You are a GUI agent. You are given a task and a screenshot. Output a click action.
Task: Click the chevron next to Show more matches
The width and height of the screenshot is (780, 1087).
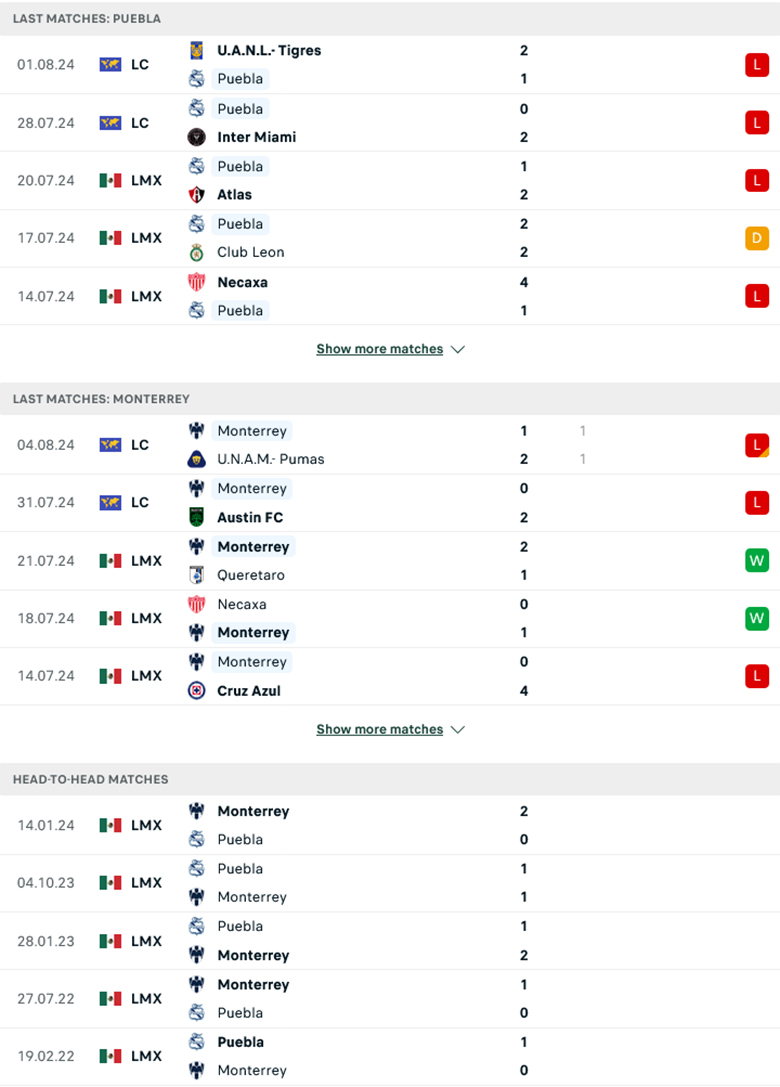(458, 349)
